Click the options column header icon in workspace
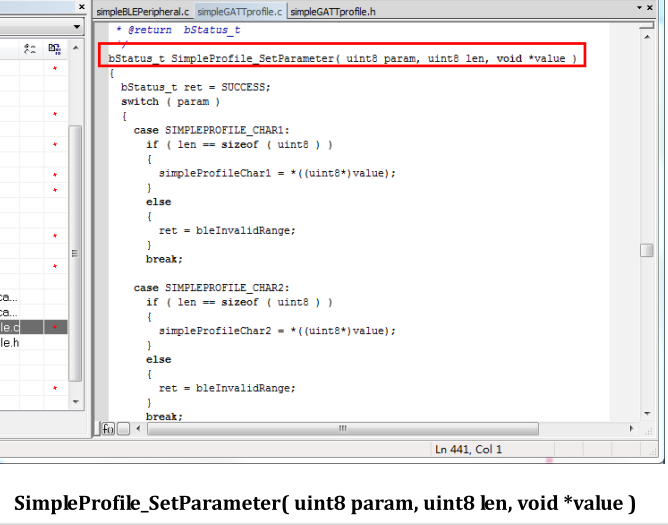 click(54, 48)
